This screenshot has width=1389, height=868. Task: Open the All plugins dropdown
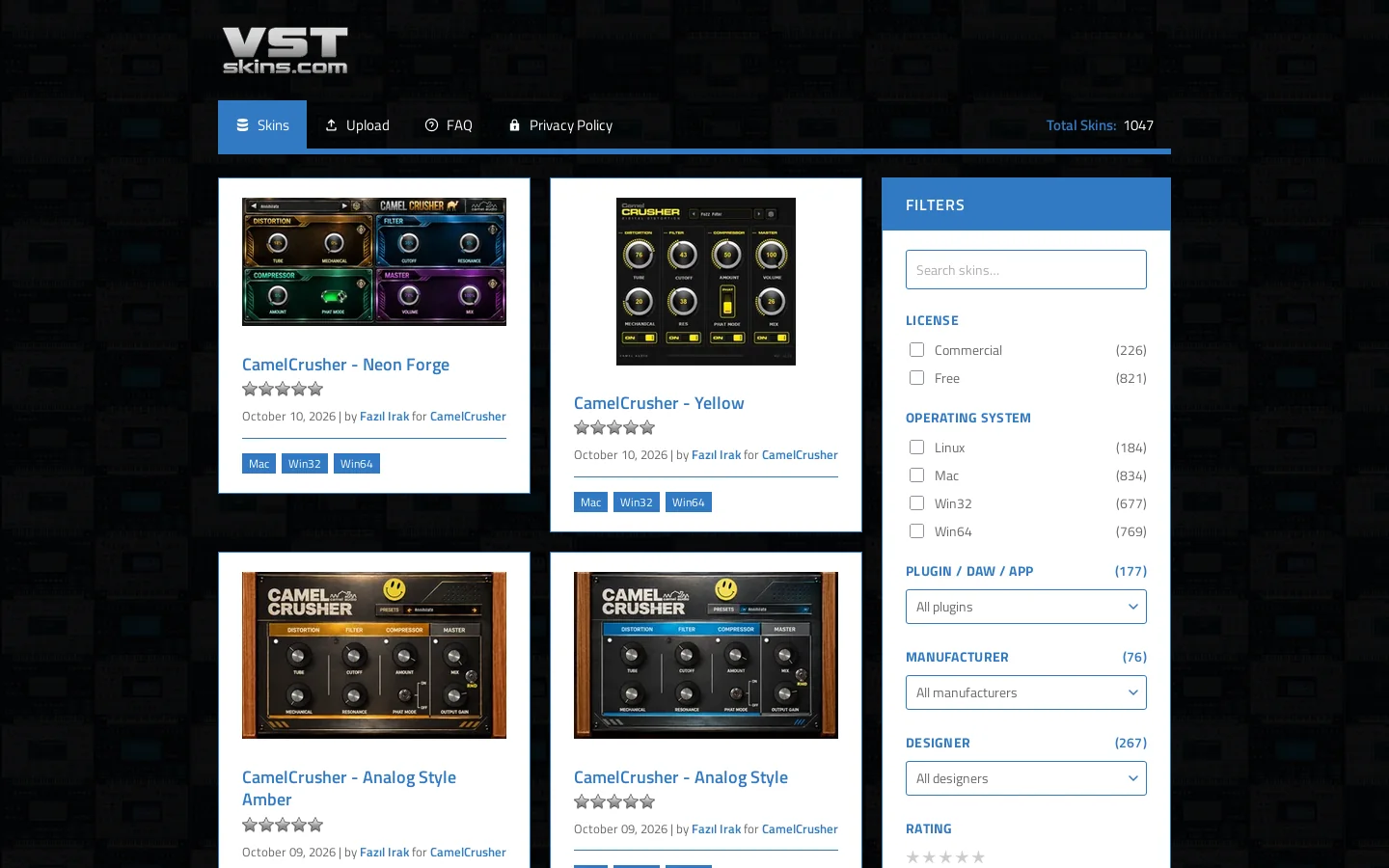pyautogui.click(x=1026, y=607)
